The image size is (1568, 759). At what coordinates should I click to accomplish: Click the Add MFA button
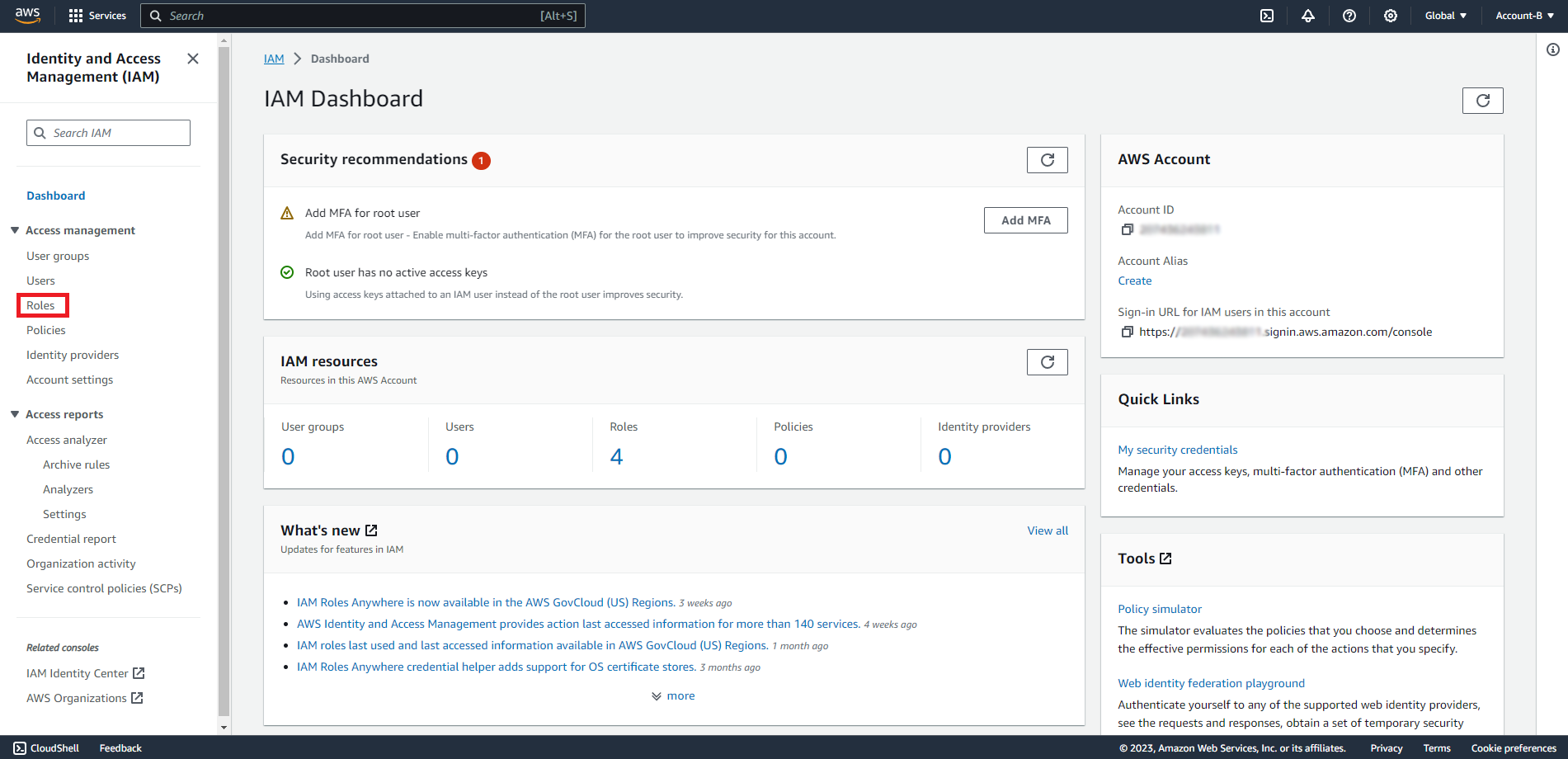(1026, 220)
